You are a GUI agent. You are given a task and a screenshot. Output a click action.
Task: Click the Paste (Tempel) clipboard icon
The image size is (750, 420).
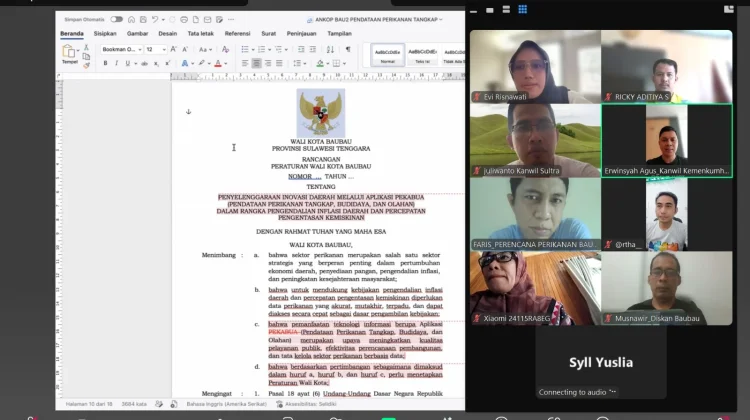[x=68, y=51]
